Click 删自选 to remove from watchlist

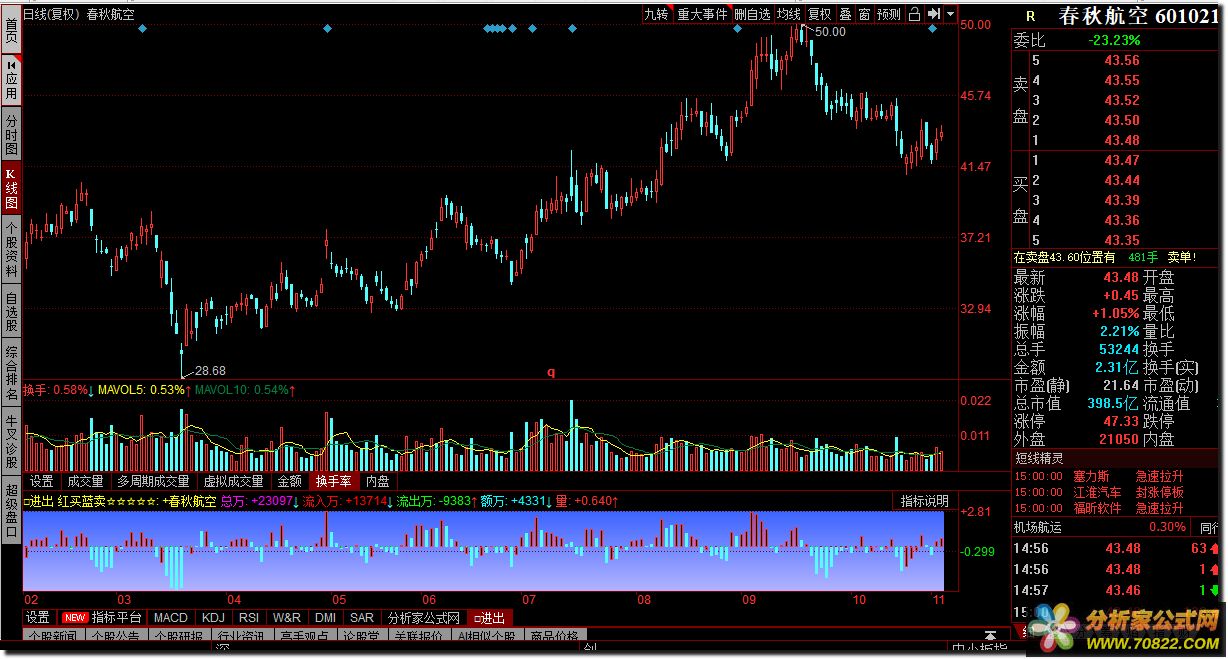coord(752,14)
